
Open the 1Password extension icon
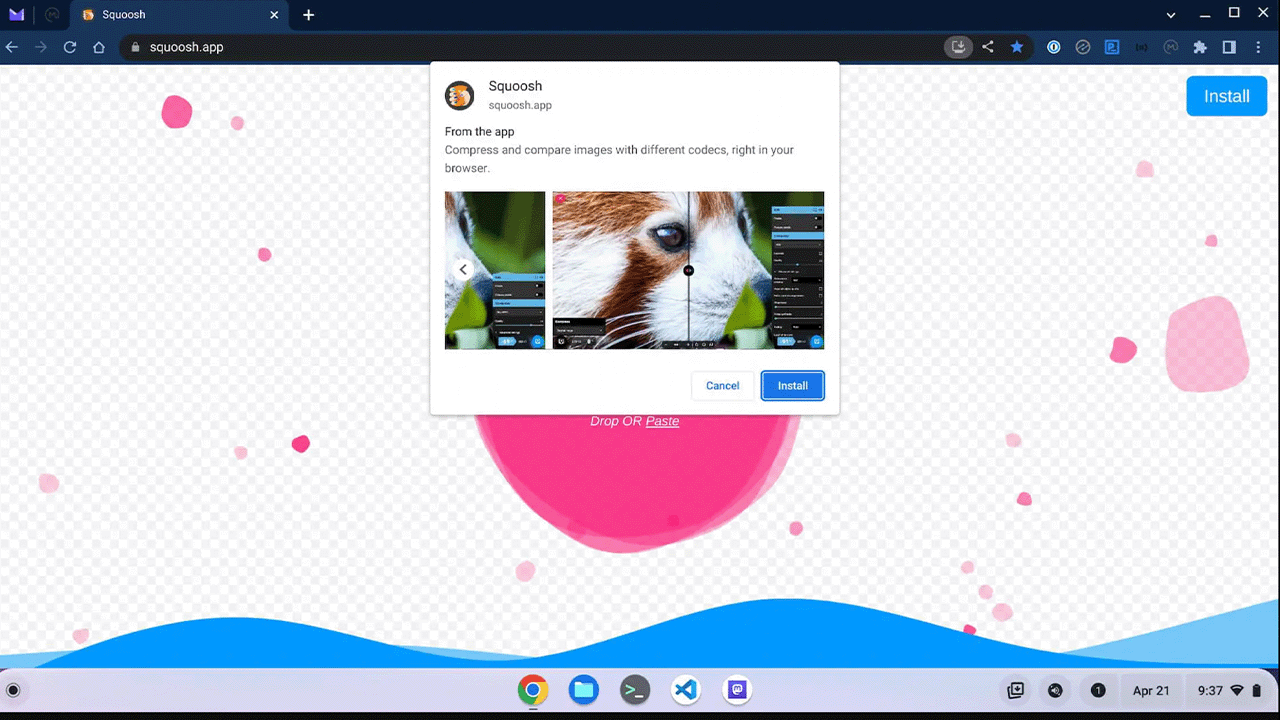click(x=1053, y=47)
